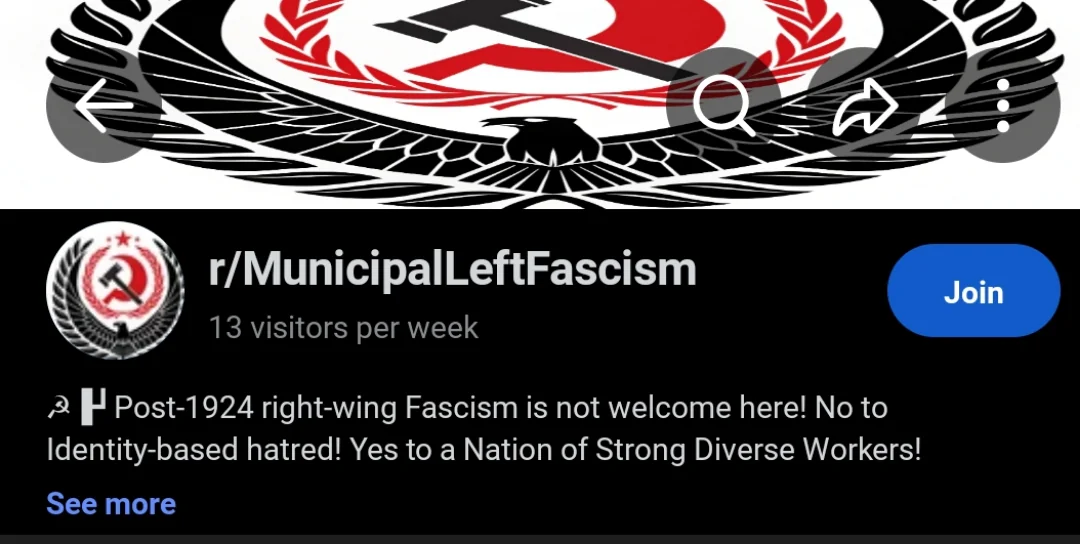Join the r/MunicipalLeftFascism community

click(x=973, y=291)
